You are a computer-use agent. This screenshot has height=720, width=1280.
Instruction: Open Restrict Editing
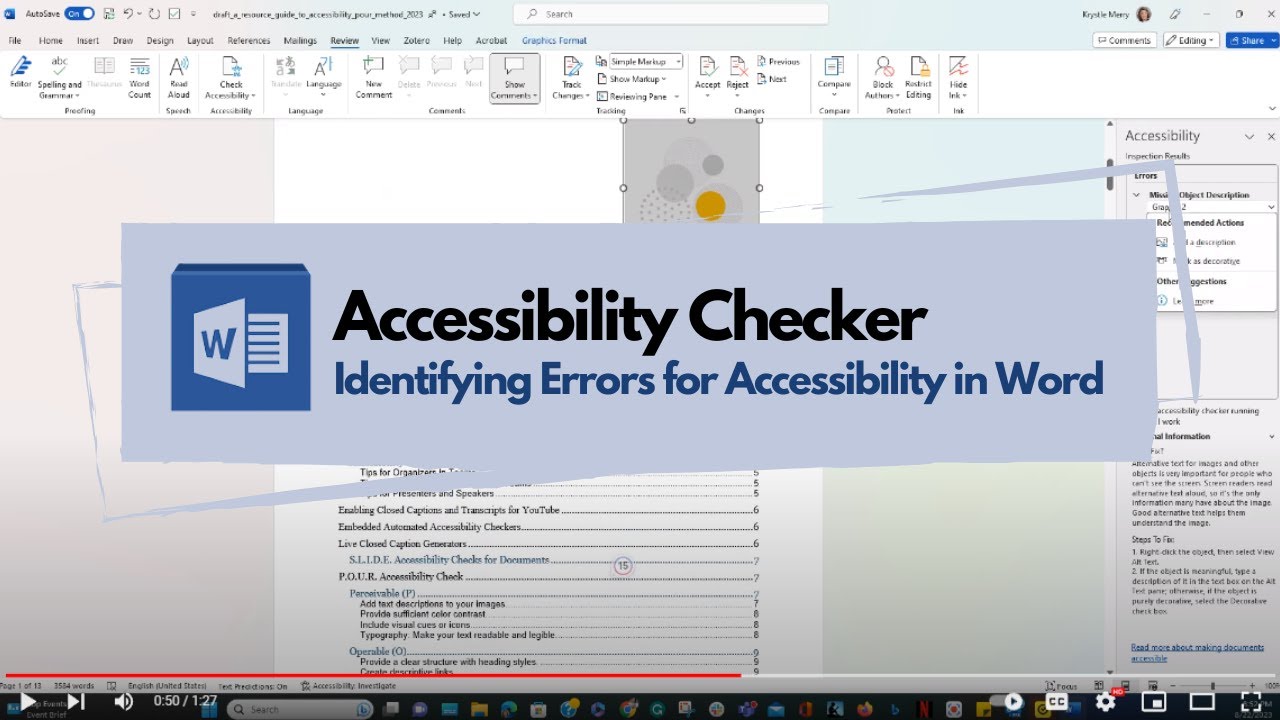(x=918, y=77)
